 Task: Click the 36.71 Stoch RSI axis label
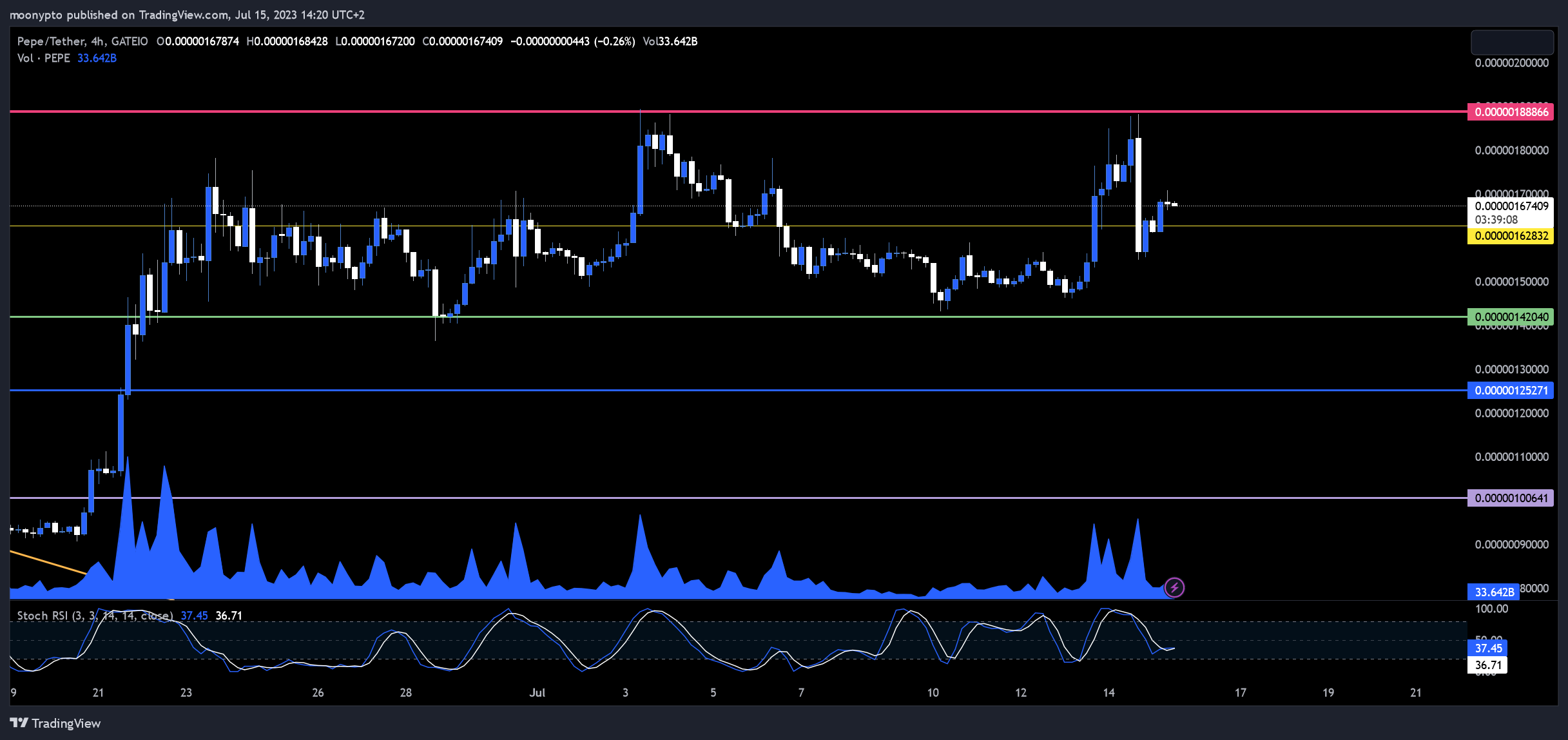point(1487,665)
